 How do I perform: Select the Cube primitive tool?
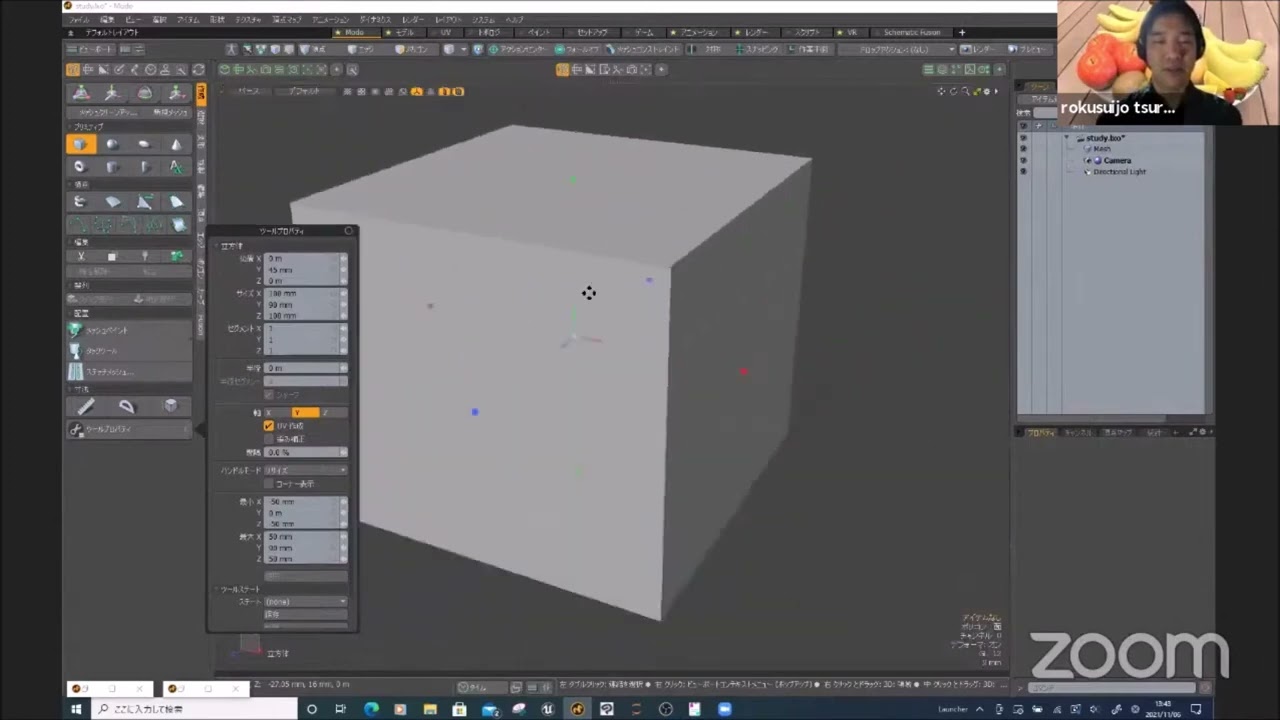coord(81,144)
